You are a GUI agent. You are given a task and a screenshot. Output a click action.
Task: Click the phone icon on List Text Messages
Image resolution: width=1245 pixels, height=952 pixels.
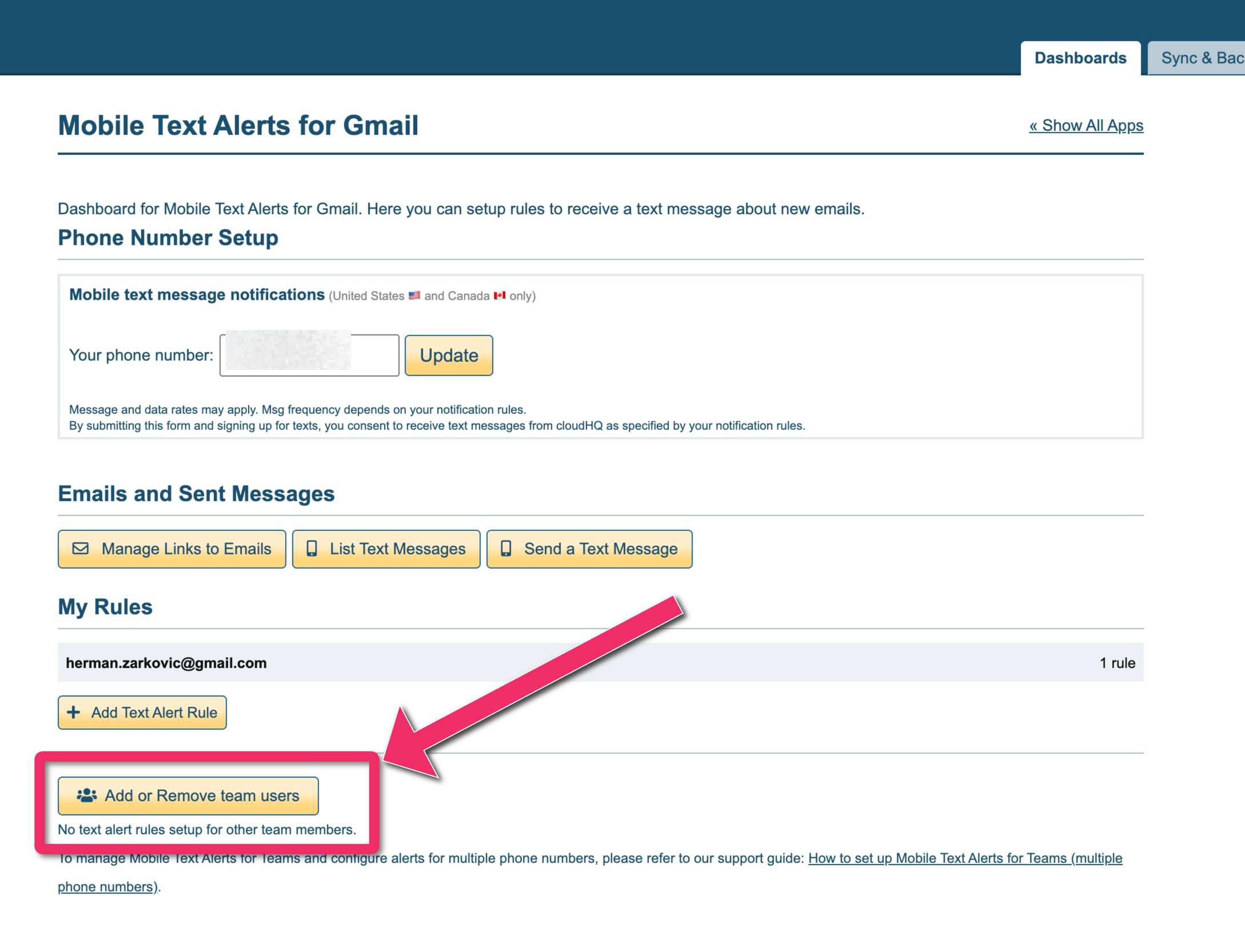tap(312, 549)
